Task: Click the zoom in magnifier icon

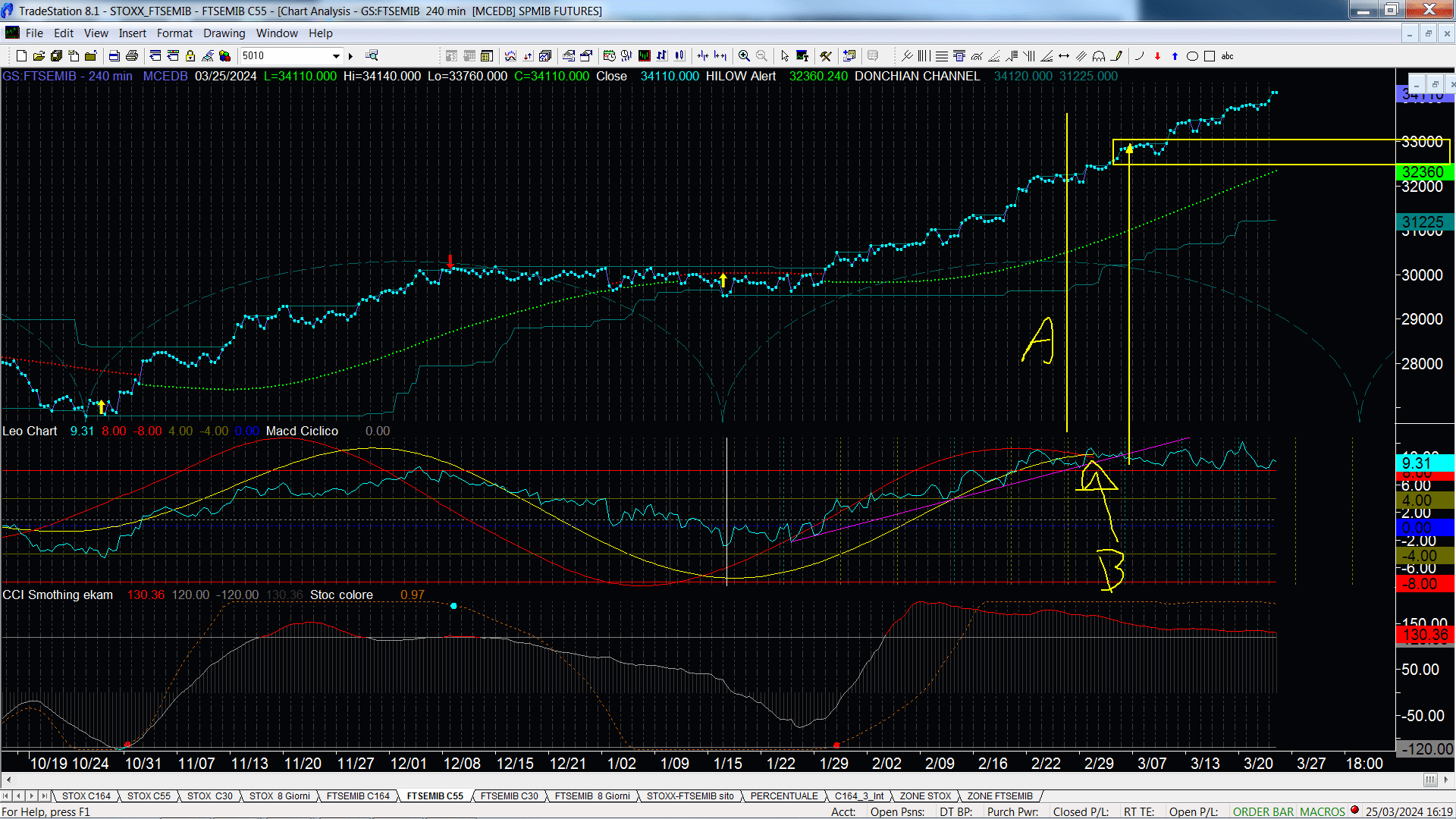Action: [744, 56]
